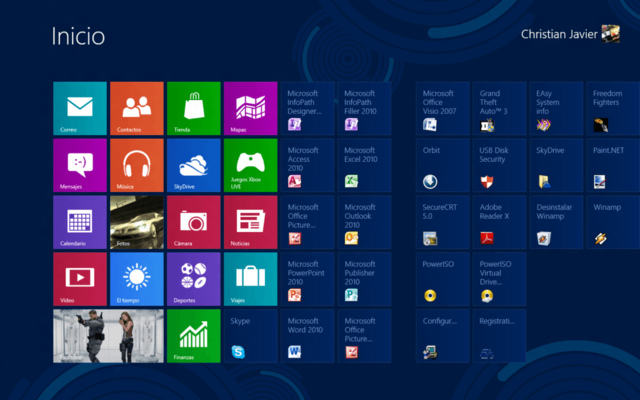Open the SkyDrive tile with cloud icon
This screenshot has height=400, width=640.
pyautogui.click(x=193, y=165)
